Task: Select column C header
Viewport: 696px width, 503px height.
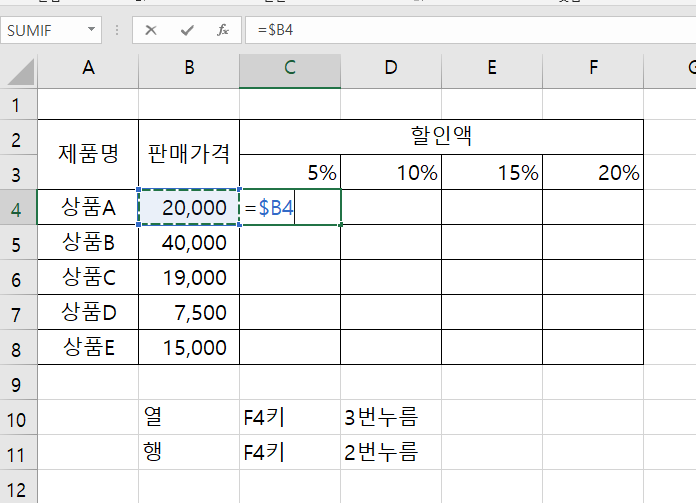Action: coord(290,71)
